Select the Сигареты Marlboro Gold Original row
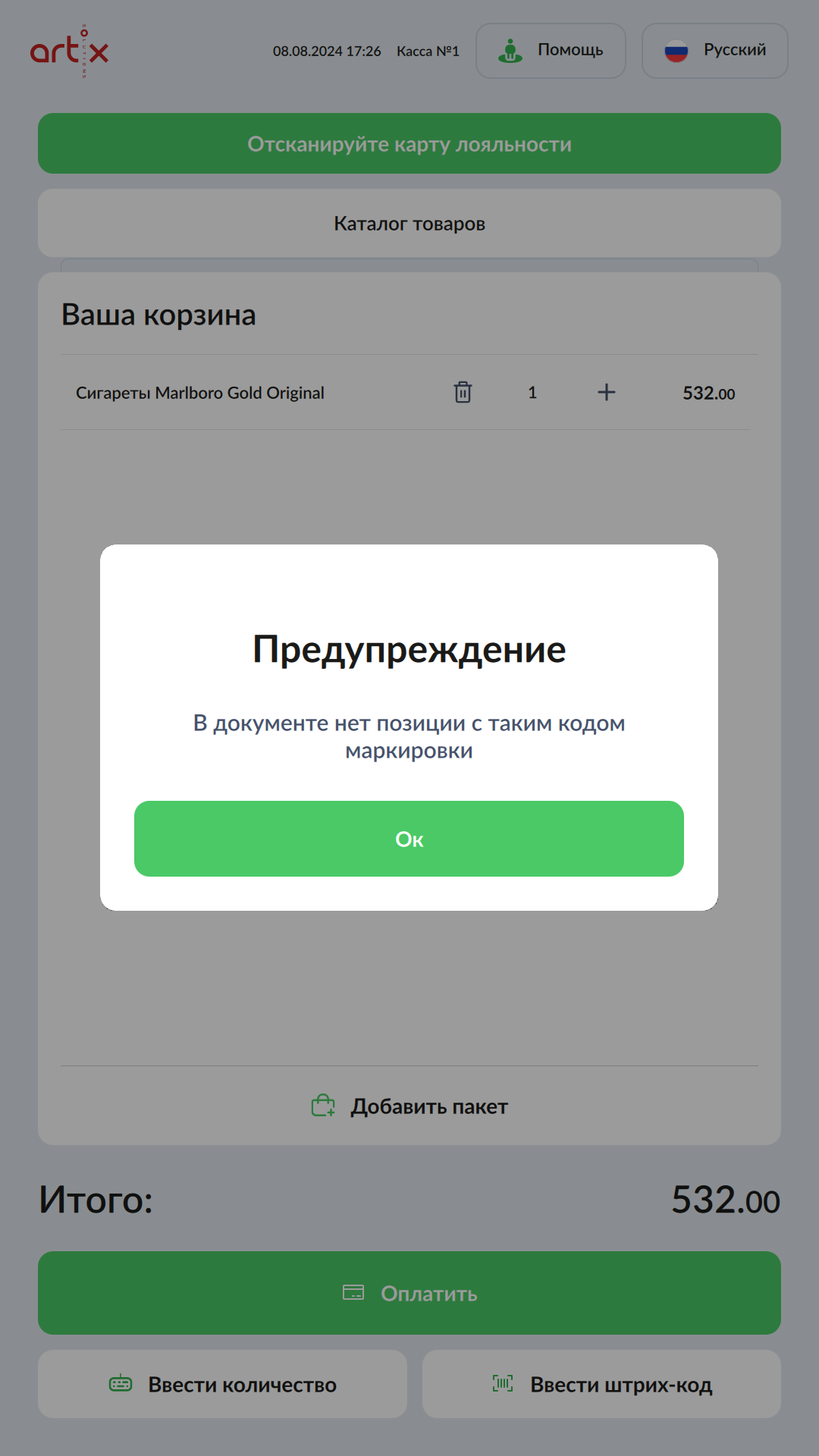This screenshot has width=819, height=1456. [x=406, y=392]
